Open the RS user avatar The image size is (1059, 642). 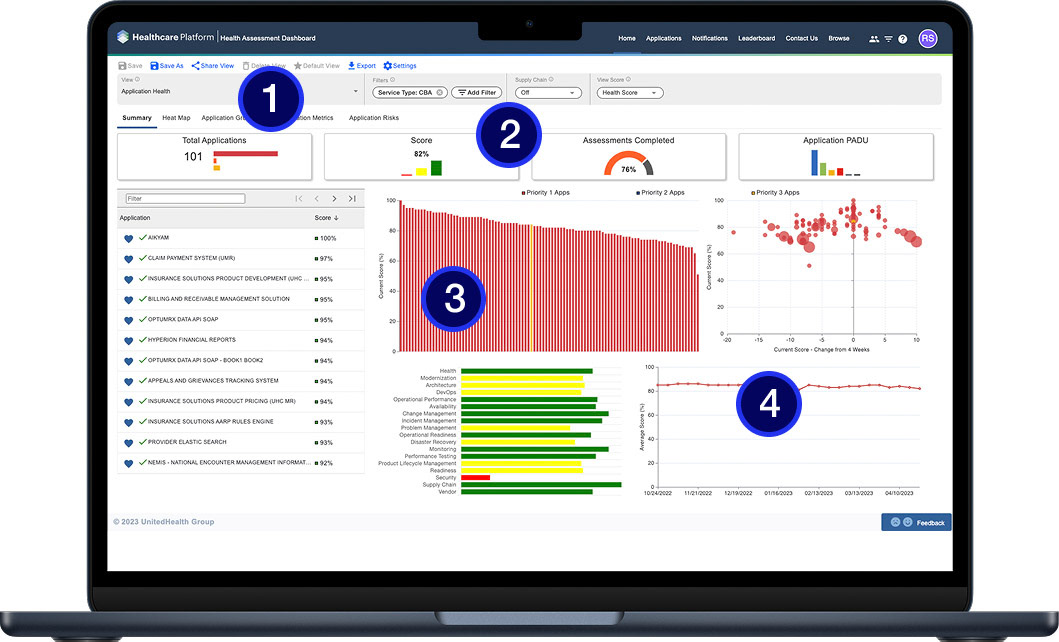(x=928, y=38)
